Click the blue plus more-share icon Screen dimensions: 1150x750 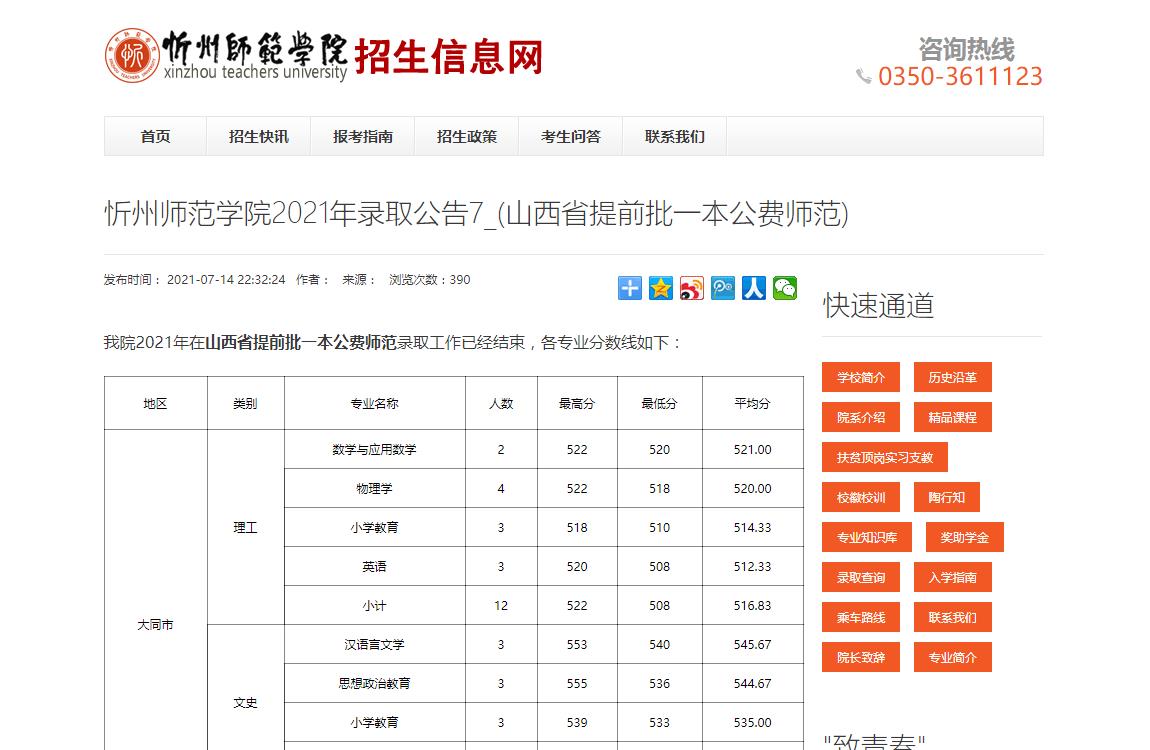(x=629, y=289)
